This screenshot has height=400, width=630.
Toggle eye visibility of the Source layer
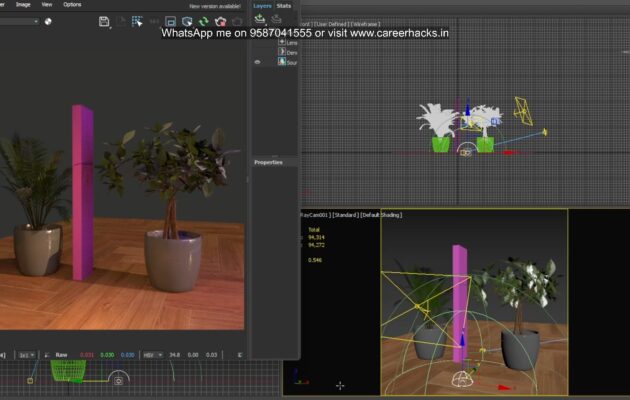click(x=258, y=62)
